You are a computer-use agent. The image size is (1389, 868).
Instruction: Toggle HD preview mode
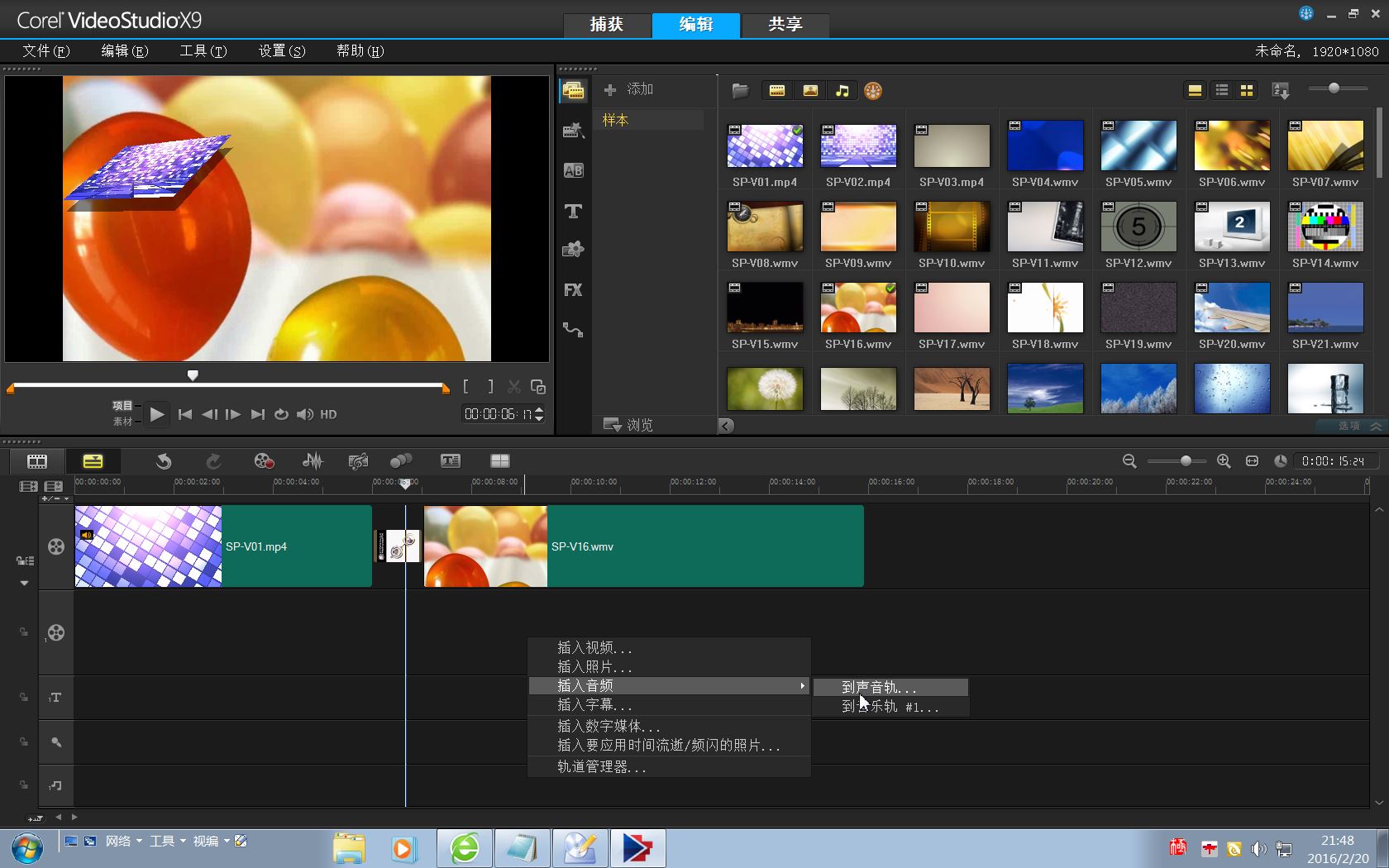[328, 414]
